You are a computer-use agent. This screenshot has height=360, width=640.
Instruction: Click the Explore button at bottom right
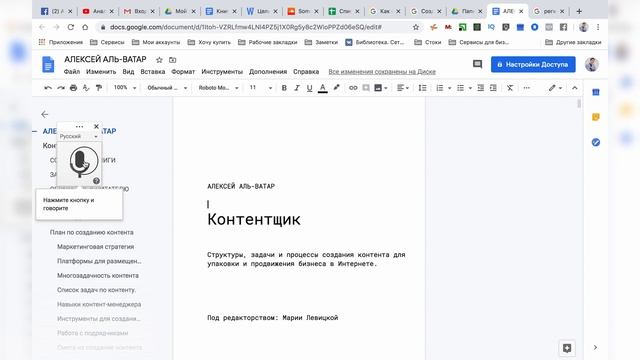point(567,348)
